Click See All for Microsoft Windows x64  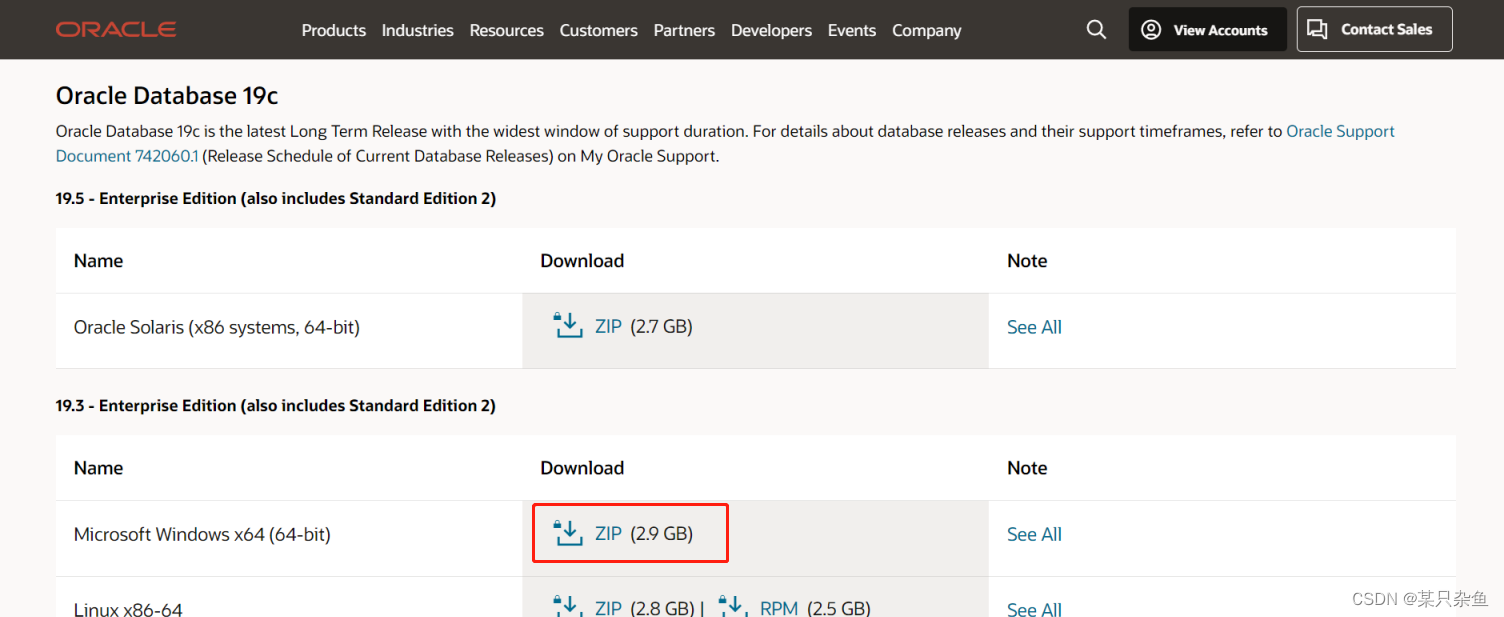[1034, 534]
